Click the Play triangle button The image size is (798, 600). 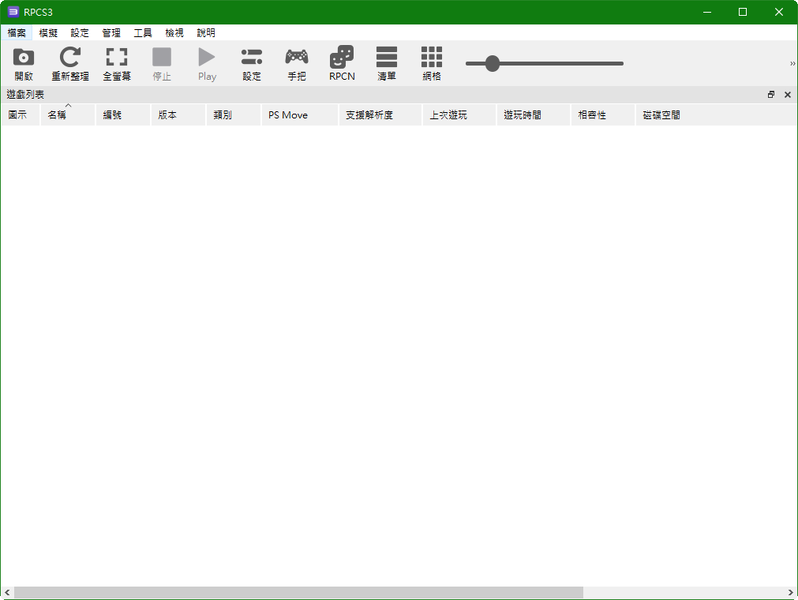(x=207, y=57)
